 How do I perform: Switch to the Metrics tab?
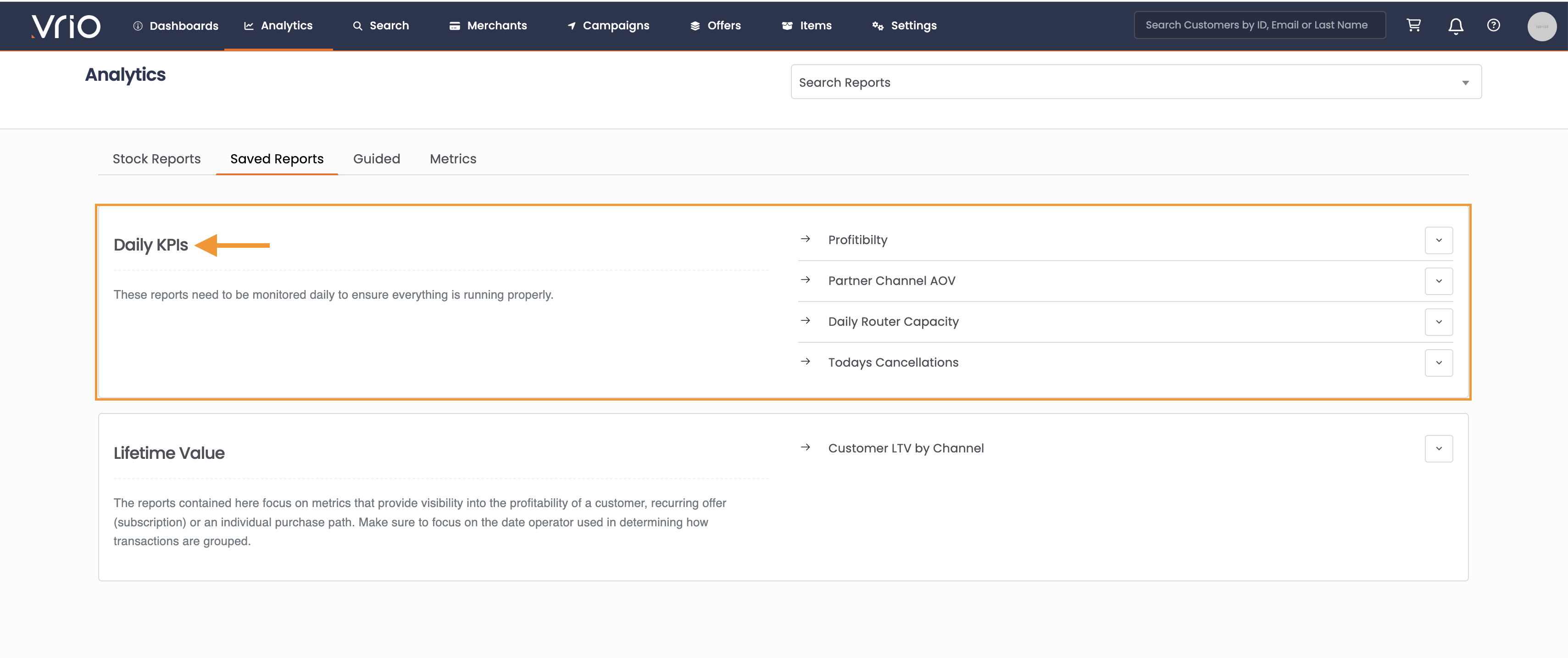pos(453,159)
